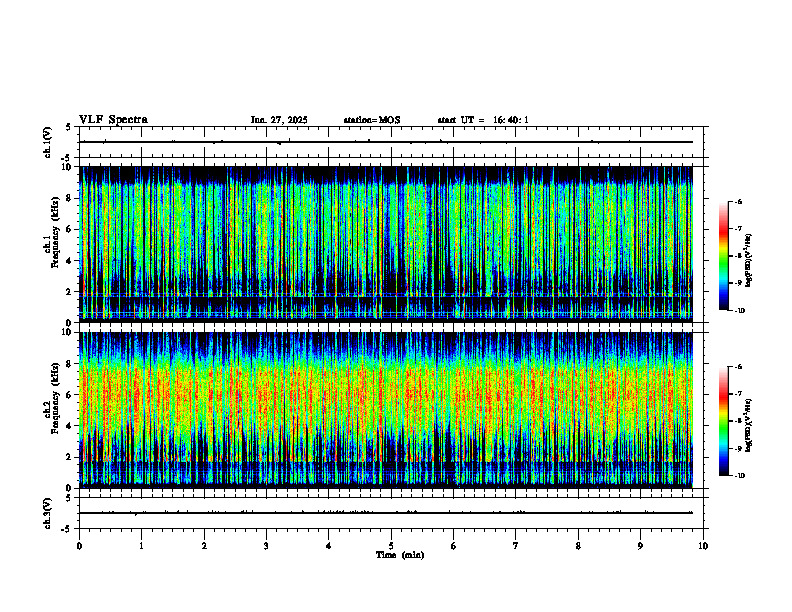The image size is (792, 612).
Task: Click the ch.2 color bar "log(PSD)" label
Action: point(749,425)
